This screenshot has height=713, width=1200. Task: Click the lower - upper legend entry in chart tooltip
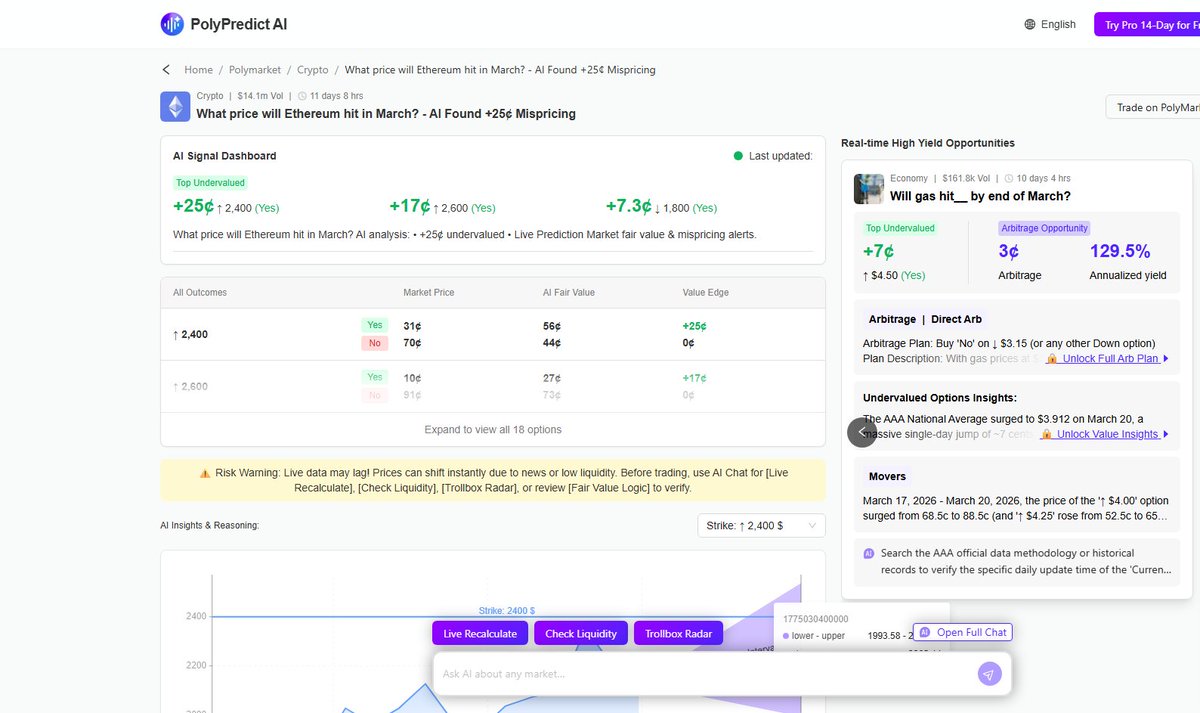pyautogui.click(x=813, y=636)
